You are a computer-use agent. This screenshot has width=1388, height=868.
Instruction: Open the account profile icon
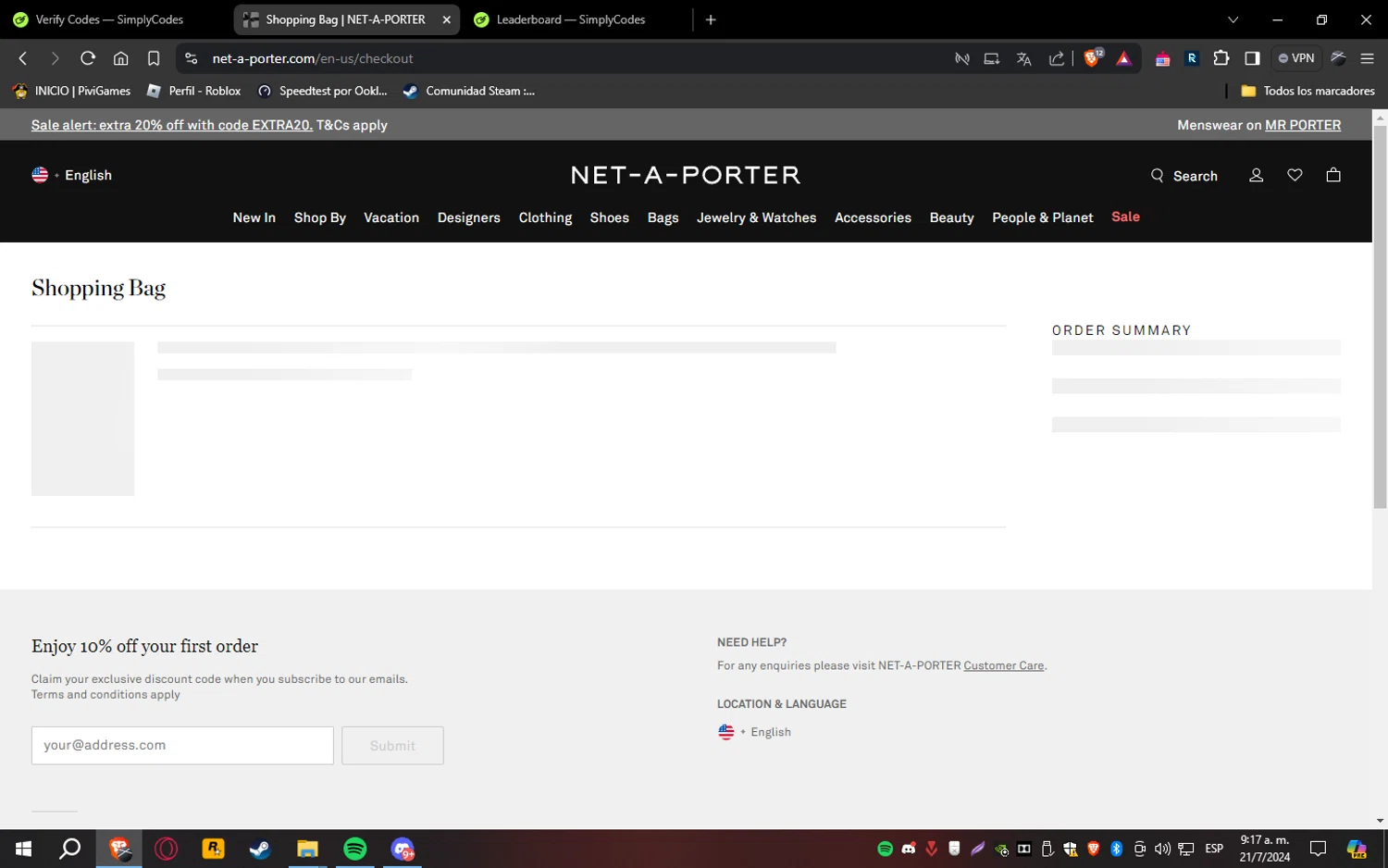(1256, 175)
